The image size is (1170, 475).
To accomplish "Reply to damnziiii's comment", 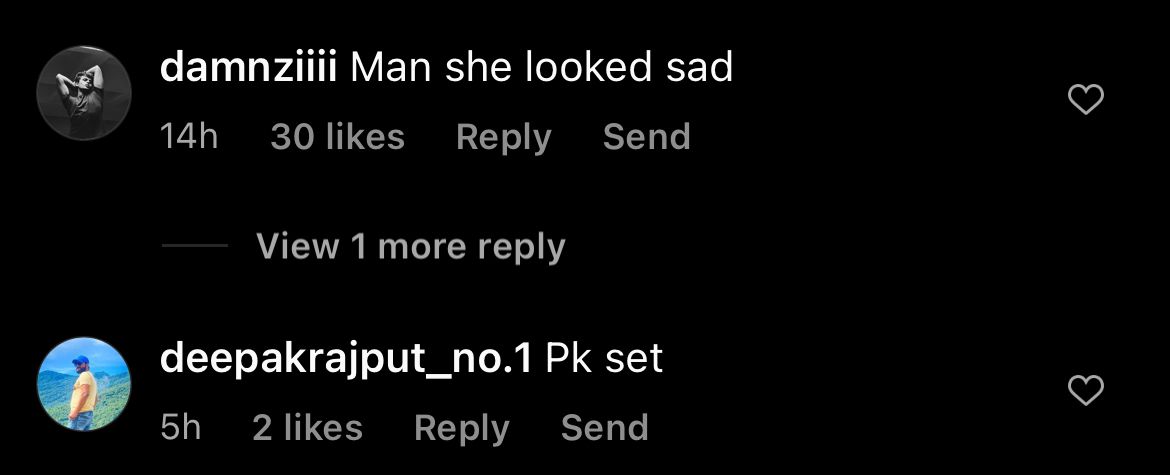I will 504,138.
